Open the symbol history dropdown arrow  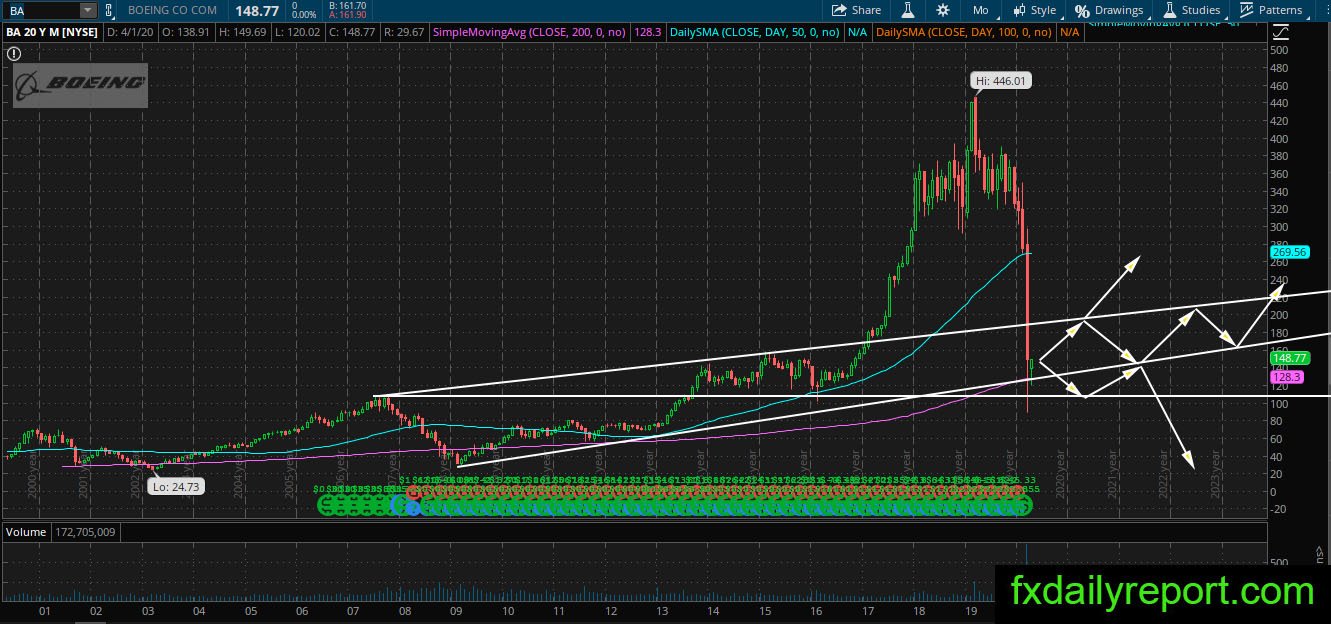pos(87,10)
